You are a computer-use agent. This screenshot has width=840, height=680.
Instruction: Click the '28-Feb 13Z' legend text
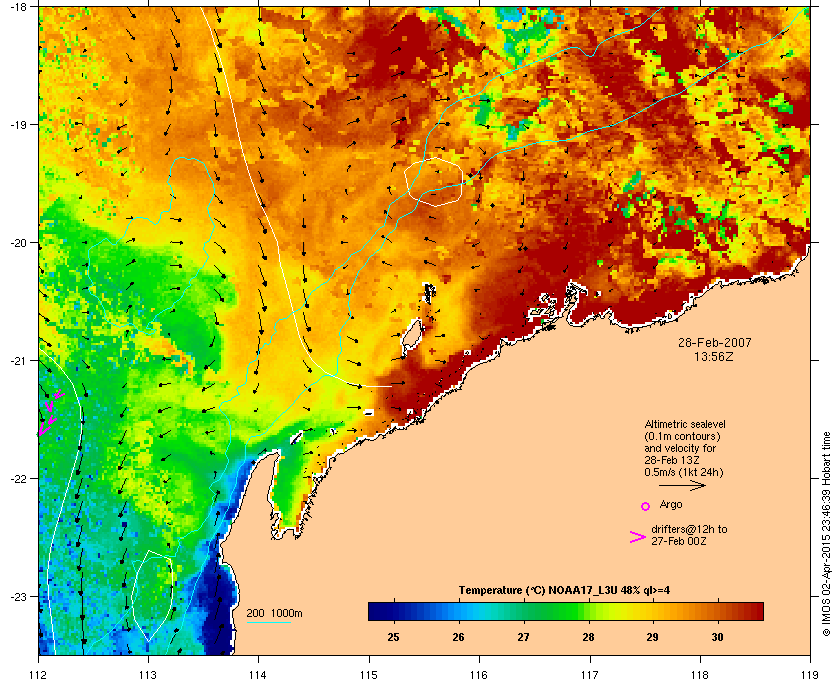pyautogui.click(x=672, y=460)
